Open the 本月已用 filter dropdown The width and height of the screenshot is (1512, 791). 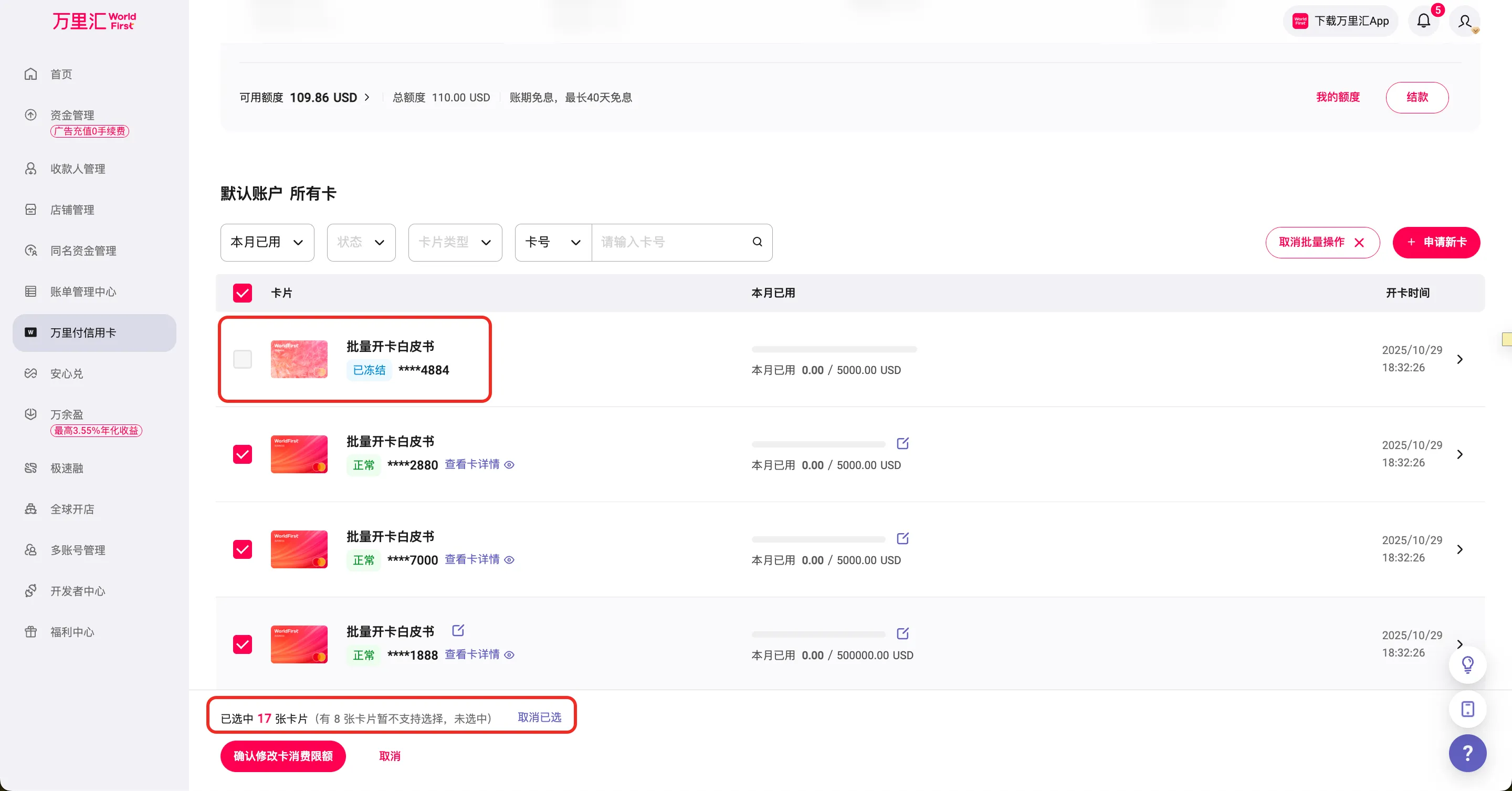[267, 242]
